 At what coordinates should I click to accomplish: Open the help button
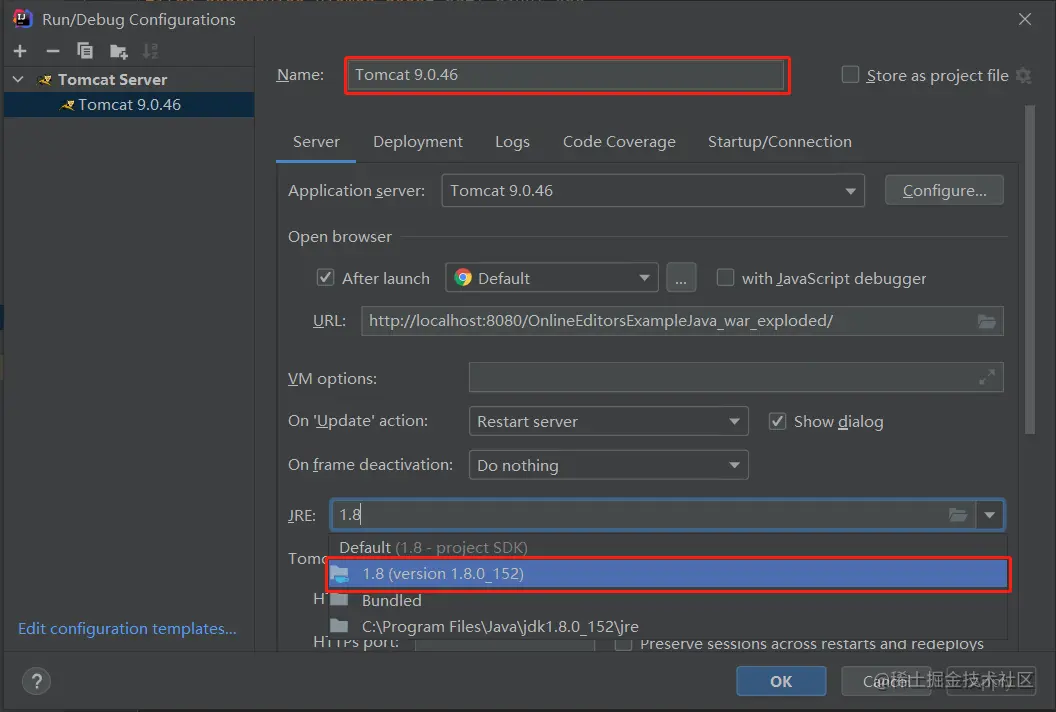coord(36,681)
